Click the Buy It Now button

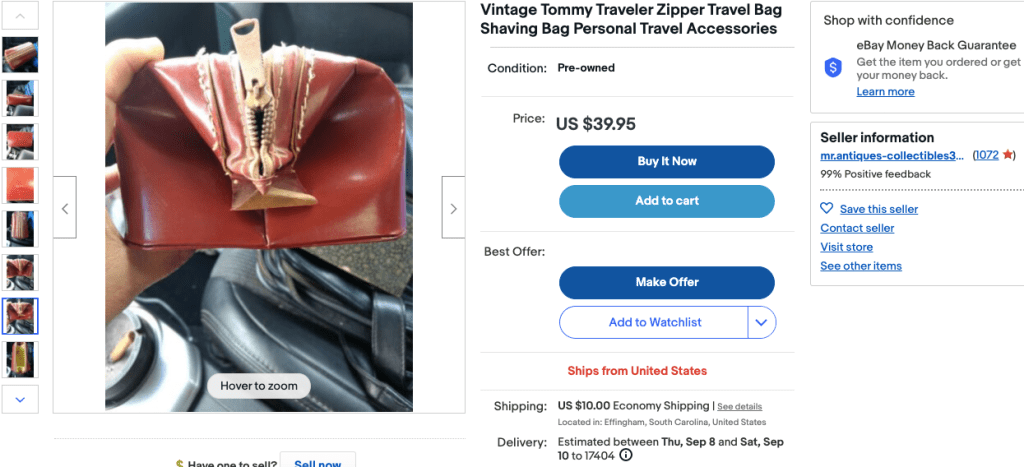(x=667, y=161)
